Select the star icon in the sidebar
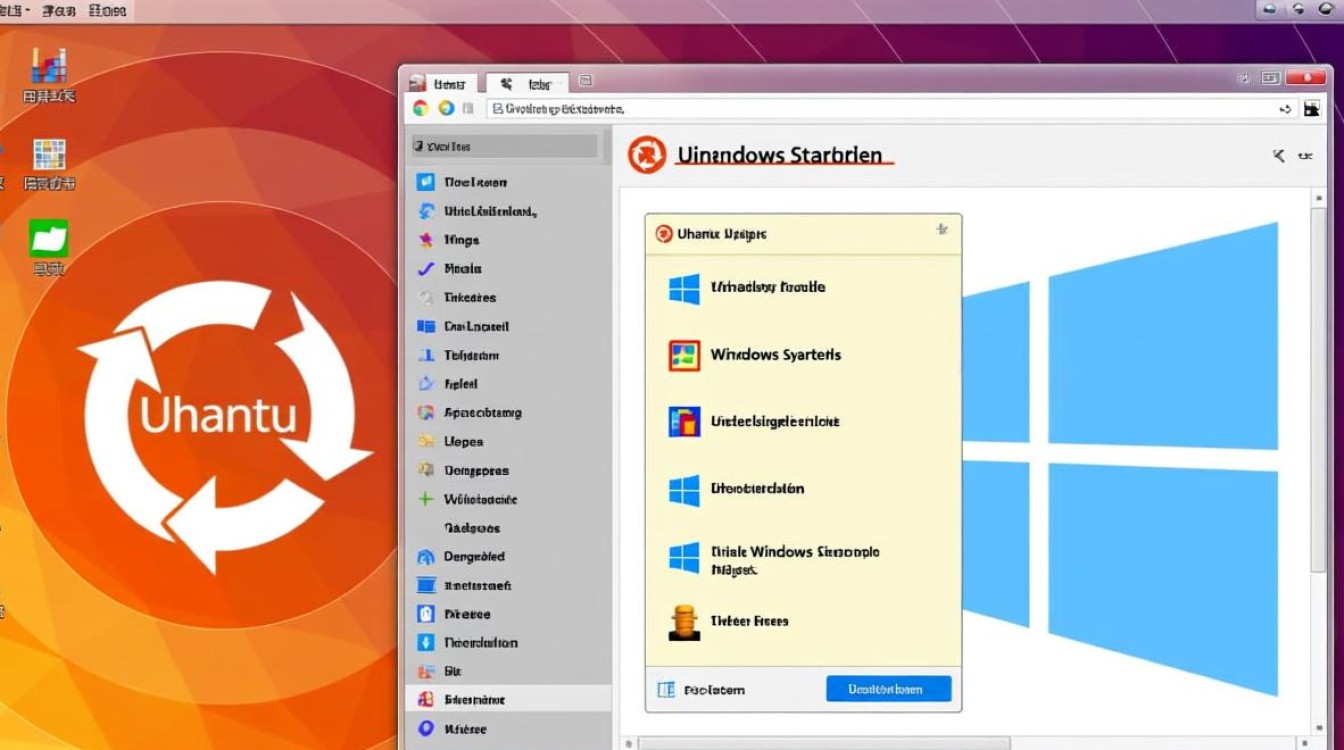This screenshot has width=1344, height=750. [x=427, y=240]
